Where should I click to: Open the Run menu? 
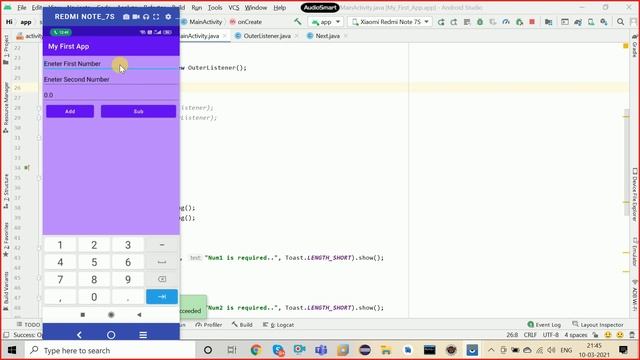point(197,7)
